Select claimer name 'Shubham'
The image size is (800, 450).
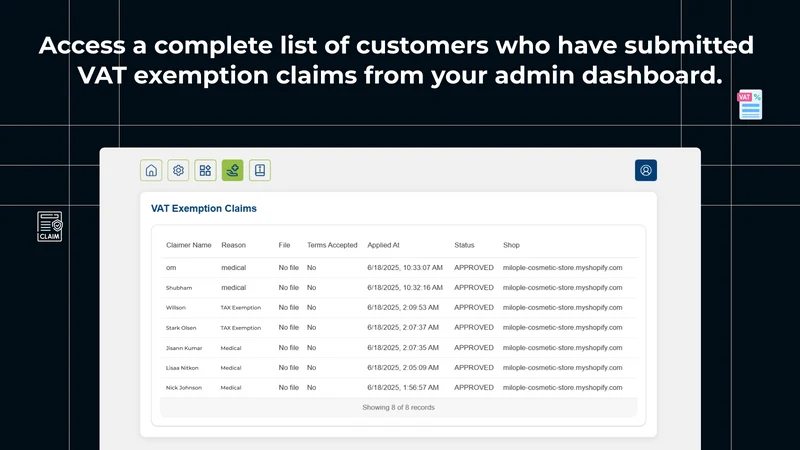point(179,288)
